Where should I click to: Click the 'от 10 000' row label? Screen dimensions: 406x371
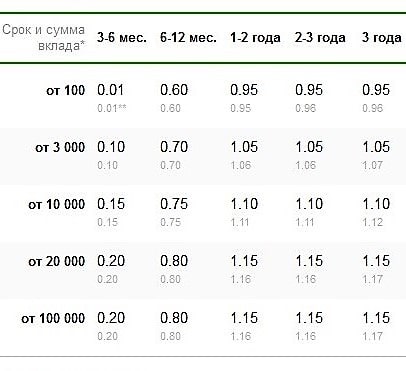(x=57, y=204)
